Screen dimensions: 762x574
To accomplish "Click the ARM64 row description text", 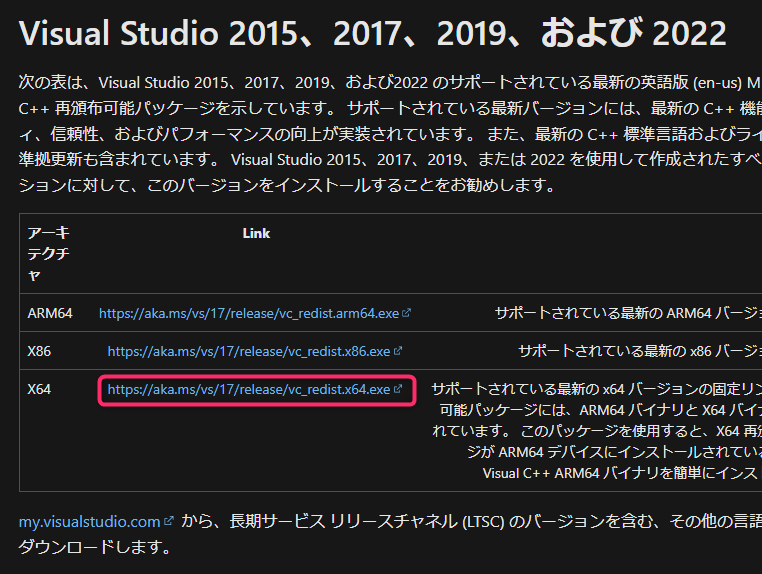I will point(628,313).
